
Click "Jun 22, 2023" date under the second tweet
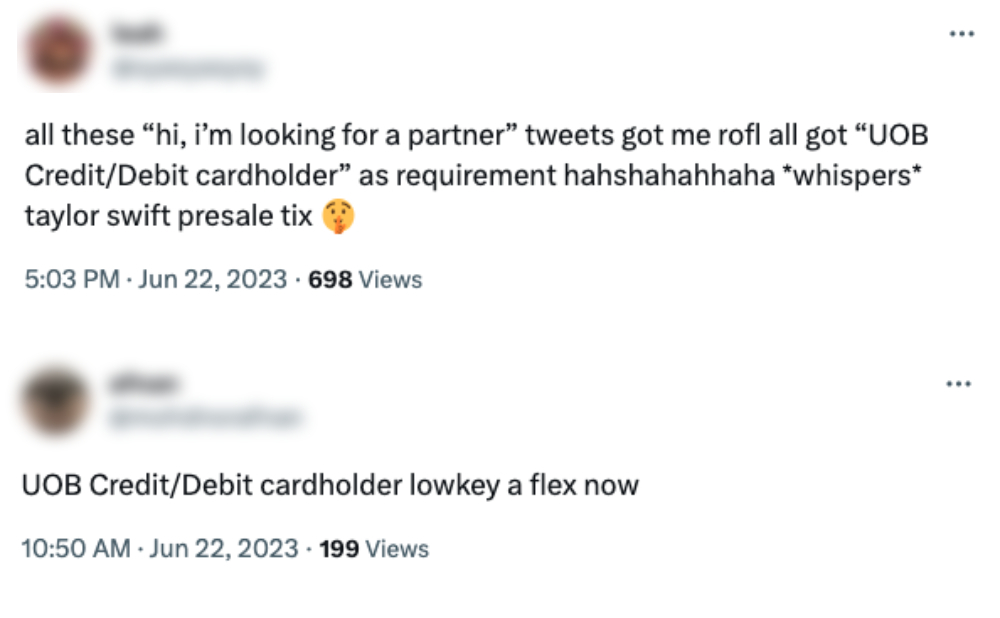point(223,549)
